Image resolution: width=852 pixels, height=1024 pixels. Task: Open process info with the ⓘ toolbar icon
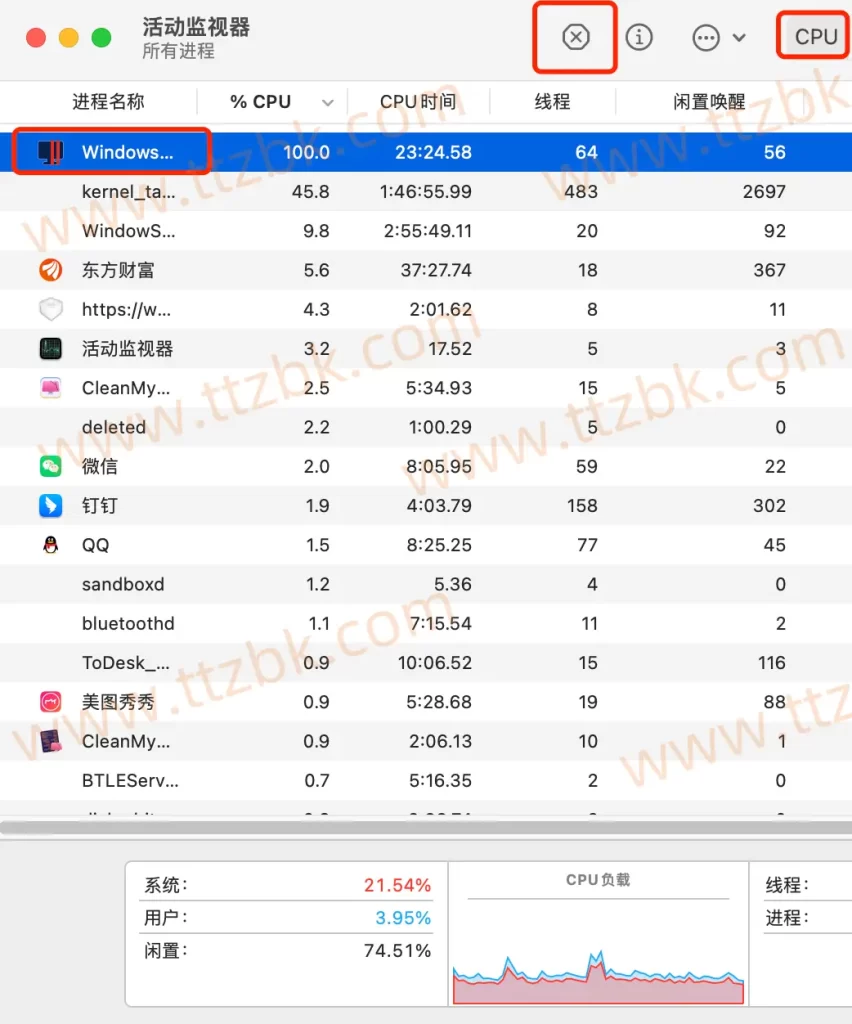point(637,37)
